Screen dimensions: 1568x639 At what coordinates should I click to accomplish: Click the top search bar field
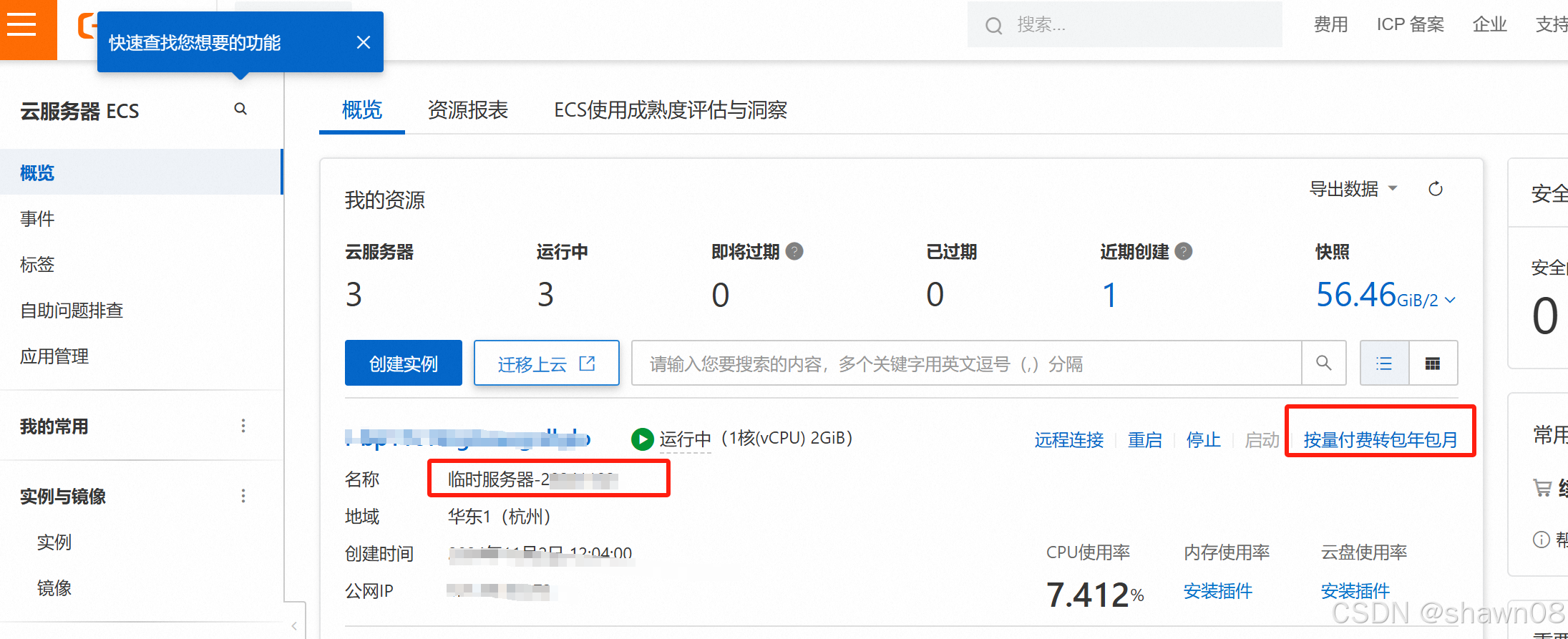point(1124,25)
